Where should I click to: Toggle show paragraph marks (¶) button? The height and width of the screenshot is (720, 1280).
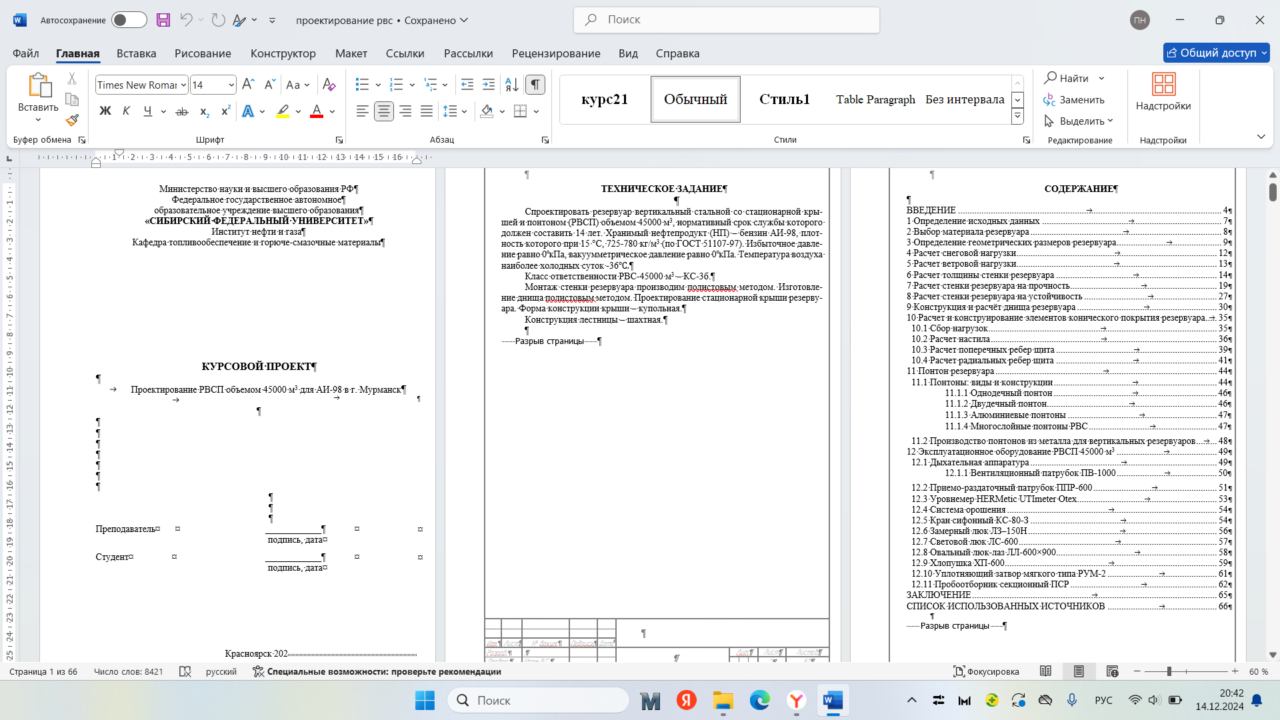click(x=536, y=85)
